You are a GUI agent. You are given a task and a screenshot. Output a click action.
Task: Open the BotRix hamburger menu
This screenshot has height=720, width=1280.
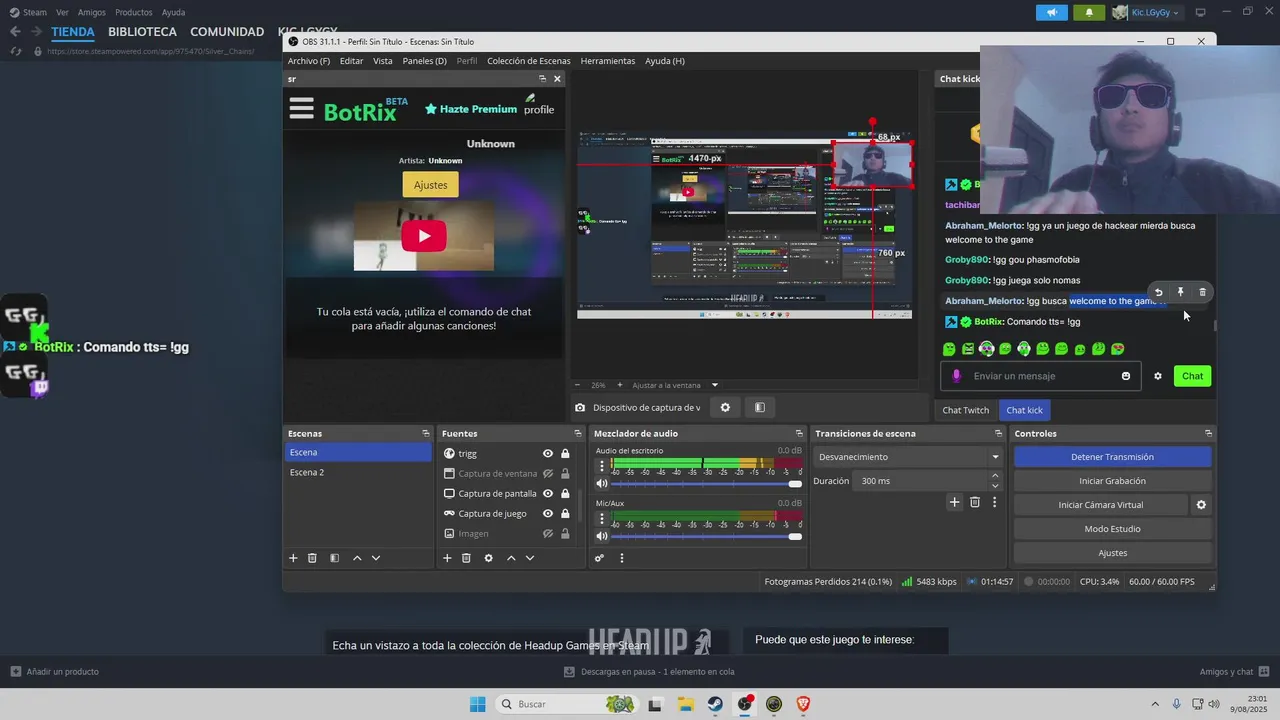(x=301, y=109)
